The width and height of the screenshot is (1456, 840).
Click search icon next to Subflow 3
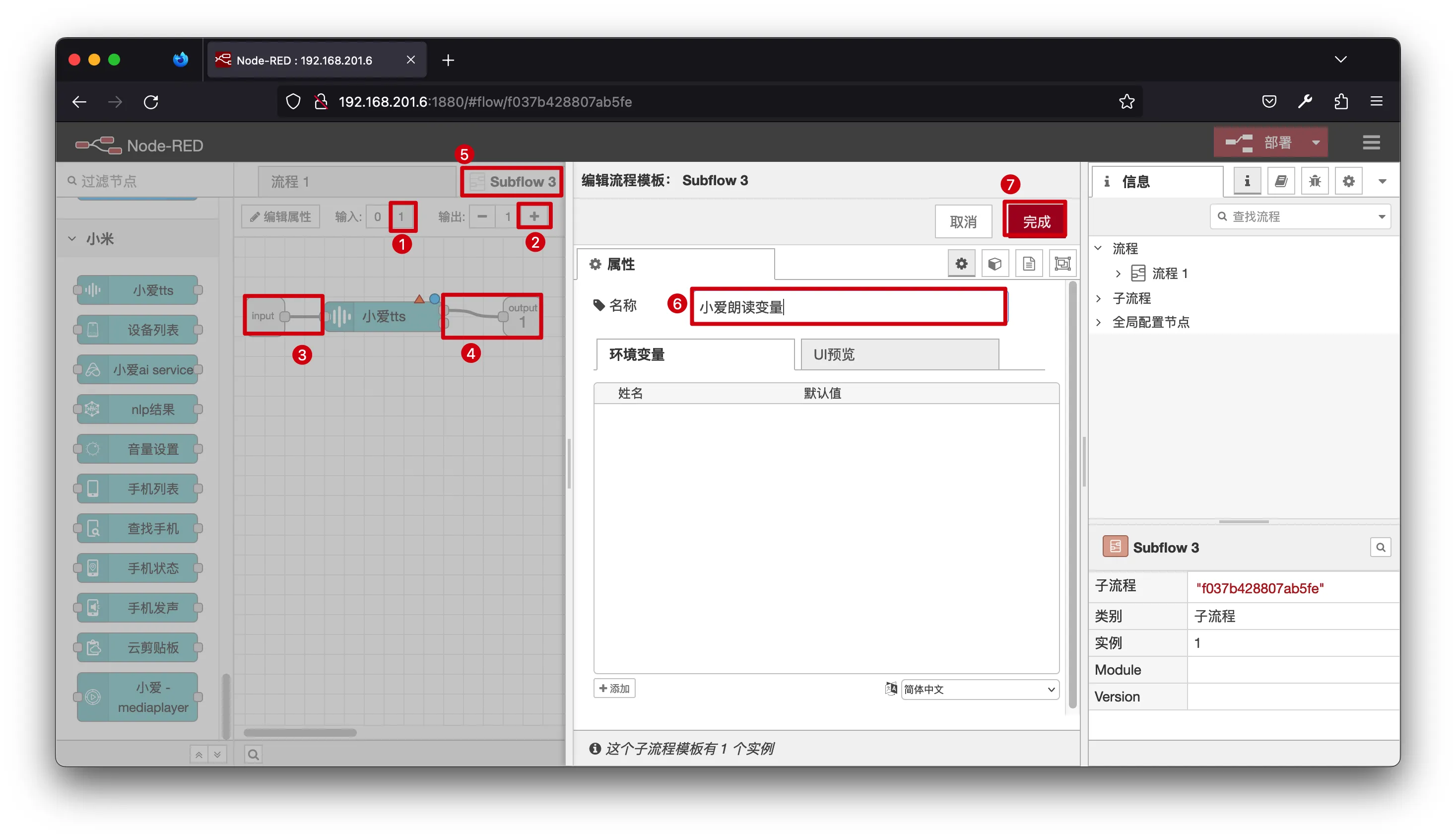(x=1380, y=548)
